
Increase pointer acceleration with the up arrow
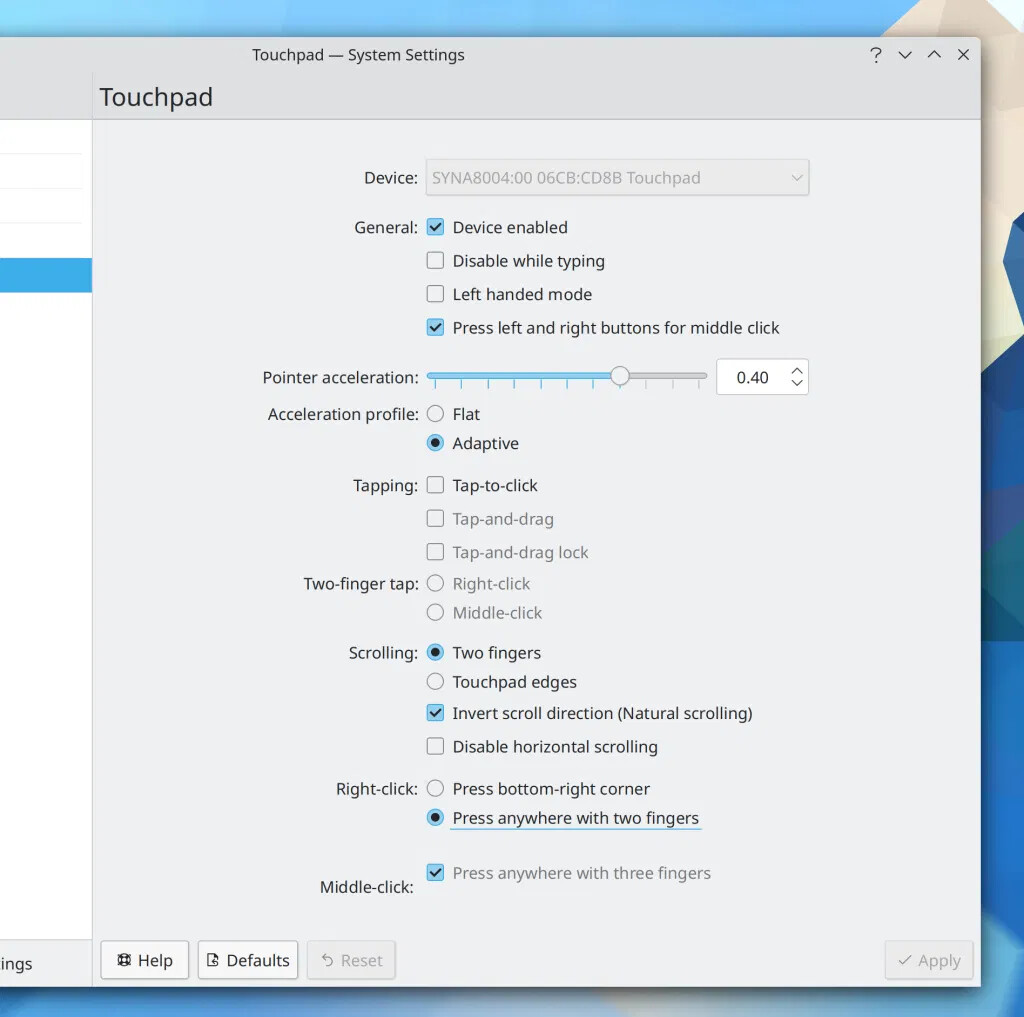click(797, 370)
